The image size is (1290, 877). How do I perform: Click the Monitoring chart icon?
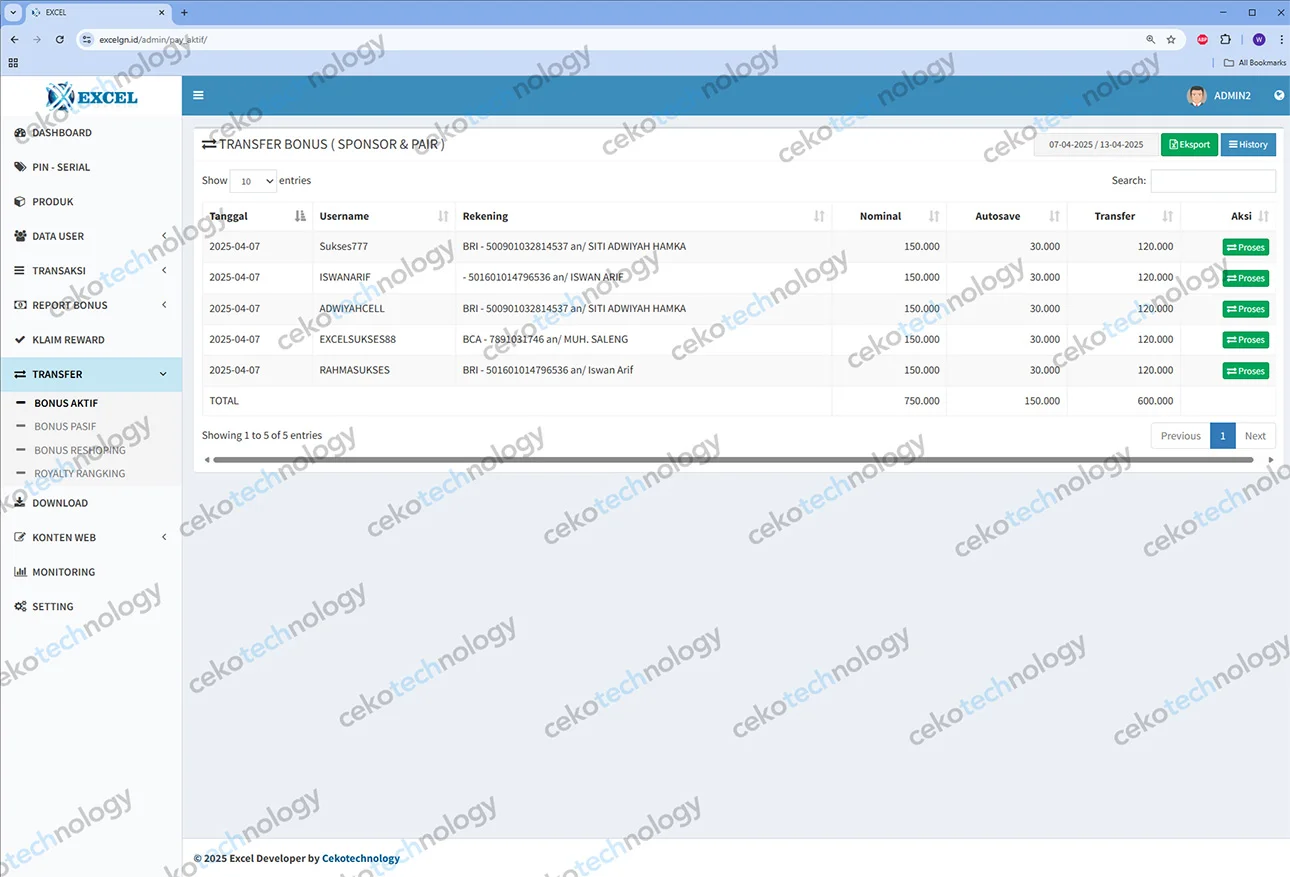click(21, 572)
